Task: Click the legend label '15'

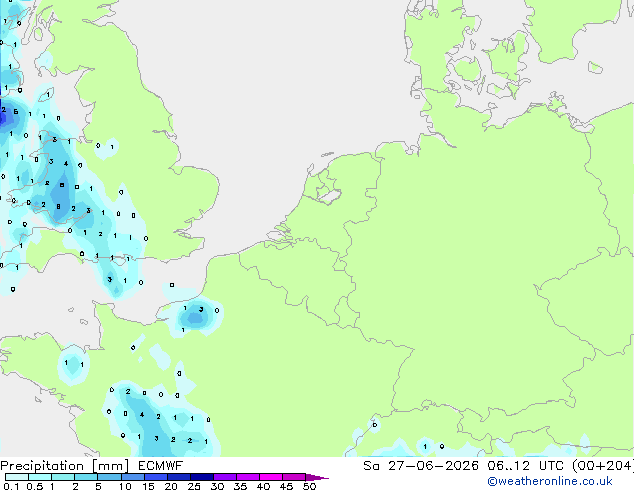Action: pos(148,486)
